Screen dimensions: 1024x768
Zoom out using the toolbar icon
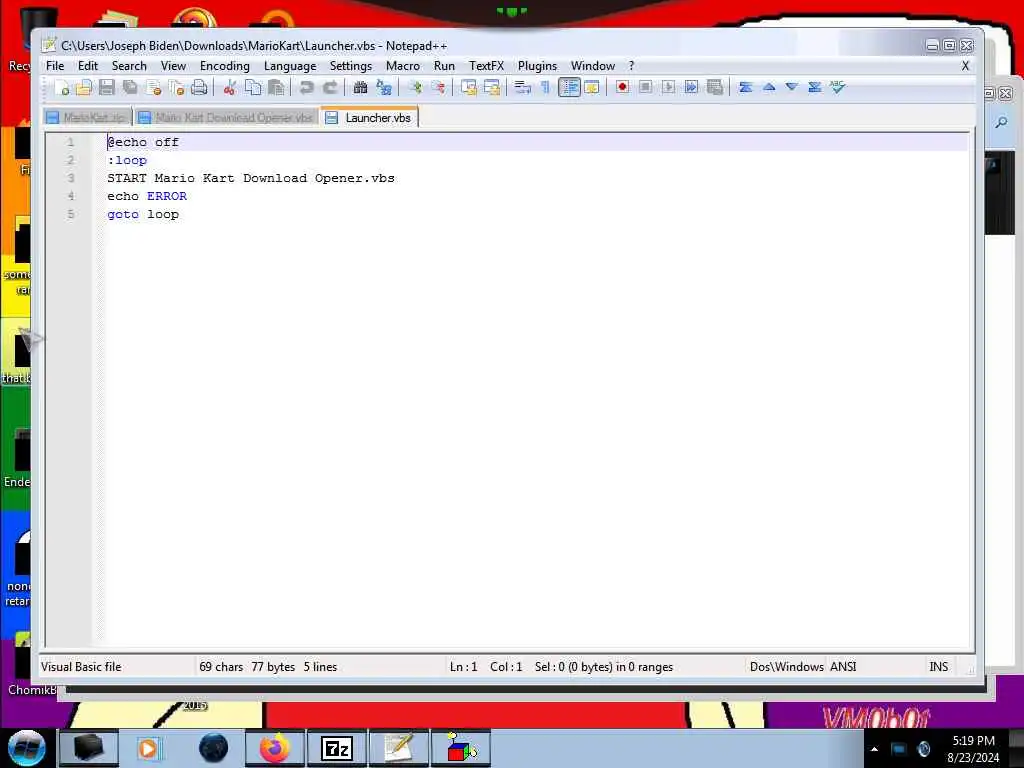438,87
